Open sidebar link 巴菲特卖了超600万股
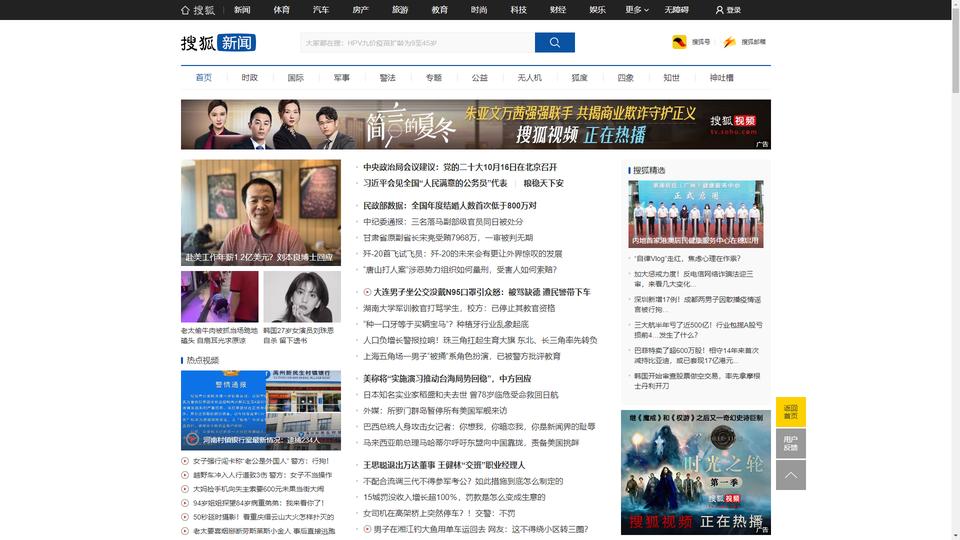960x540 pixels. [696, 355]
